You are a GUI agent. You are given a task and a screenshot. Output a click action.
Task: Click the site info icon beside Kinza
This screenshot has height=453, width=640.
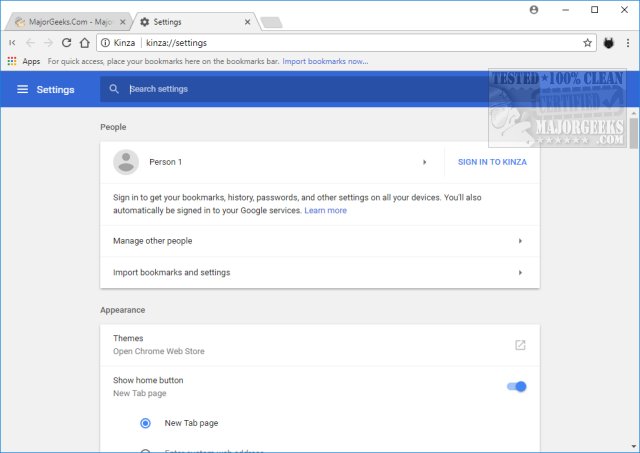pos(105,42)
